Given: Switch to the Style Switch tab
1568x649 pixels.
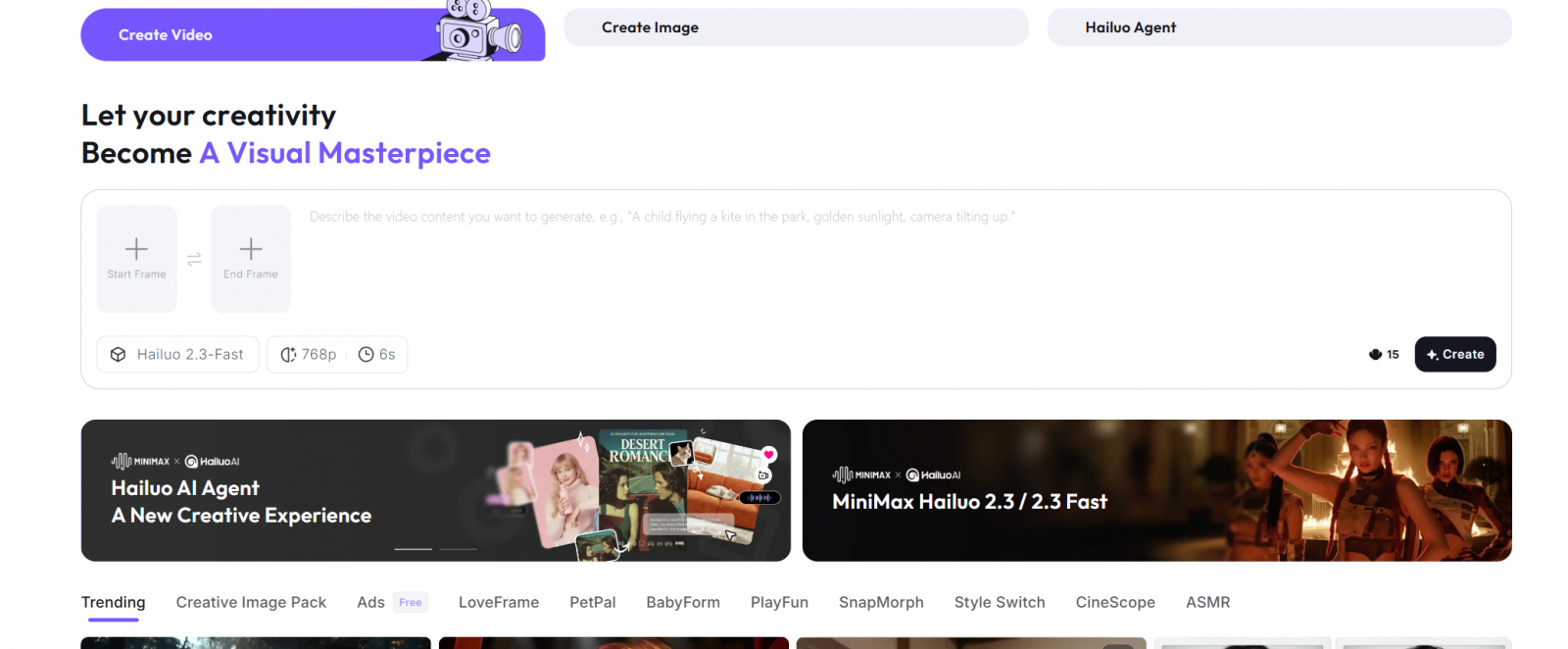Looking at the screenshot, I should click(1000, 602).
